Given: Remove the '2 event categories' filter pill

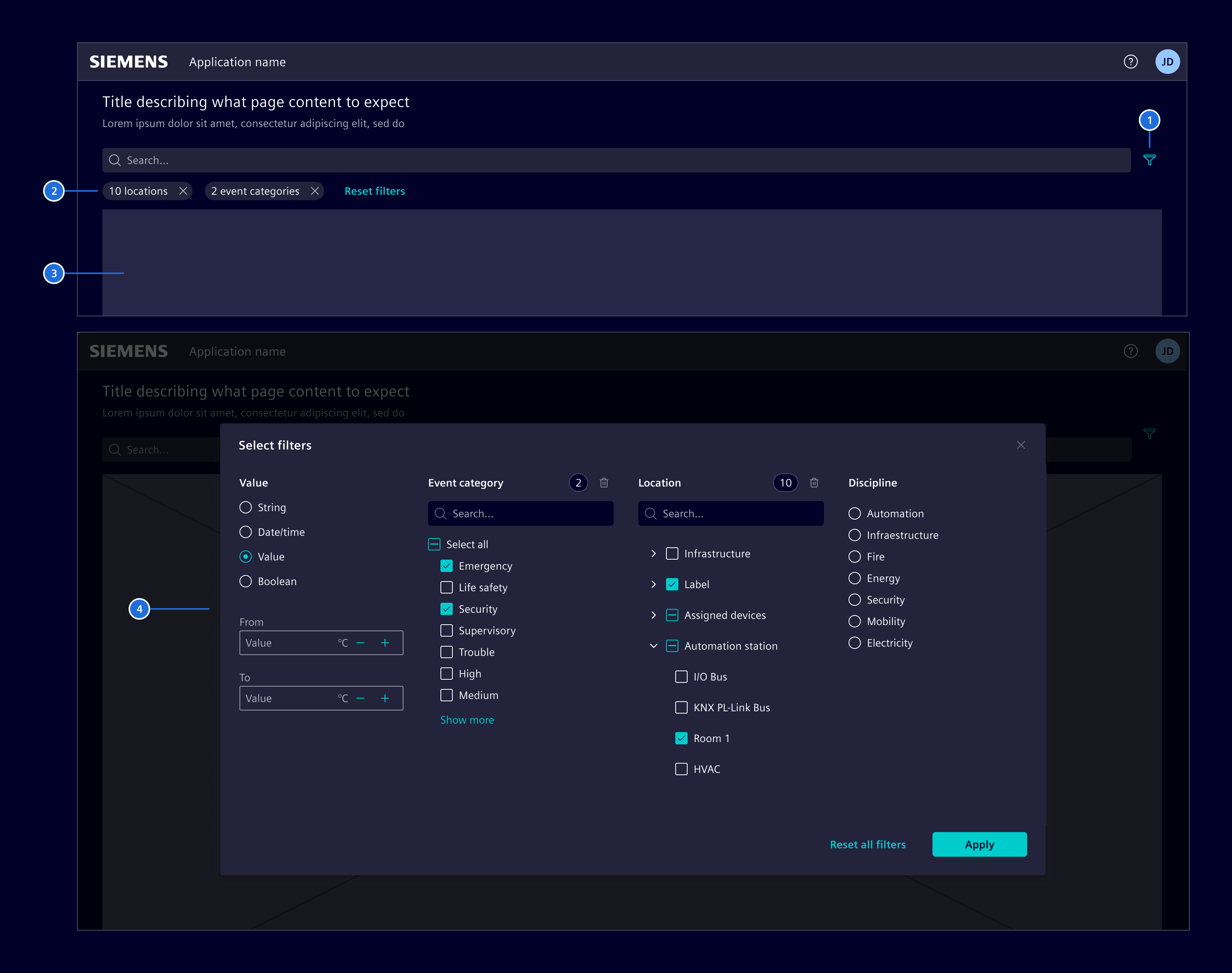Looking at the screenshot, I should point(315,191).
